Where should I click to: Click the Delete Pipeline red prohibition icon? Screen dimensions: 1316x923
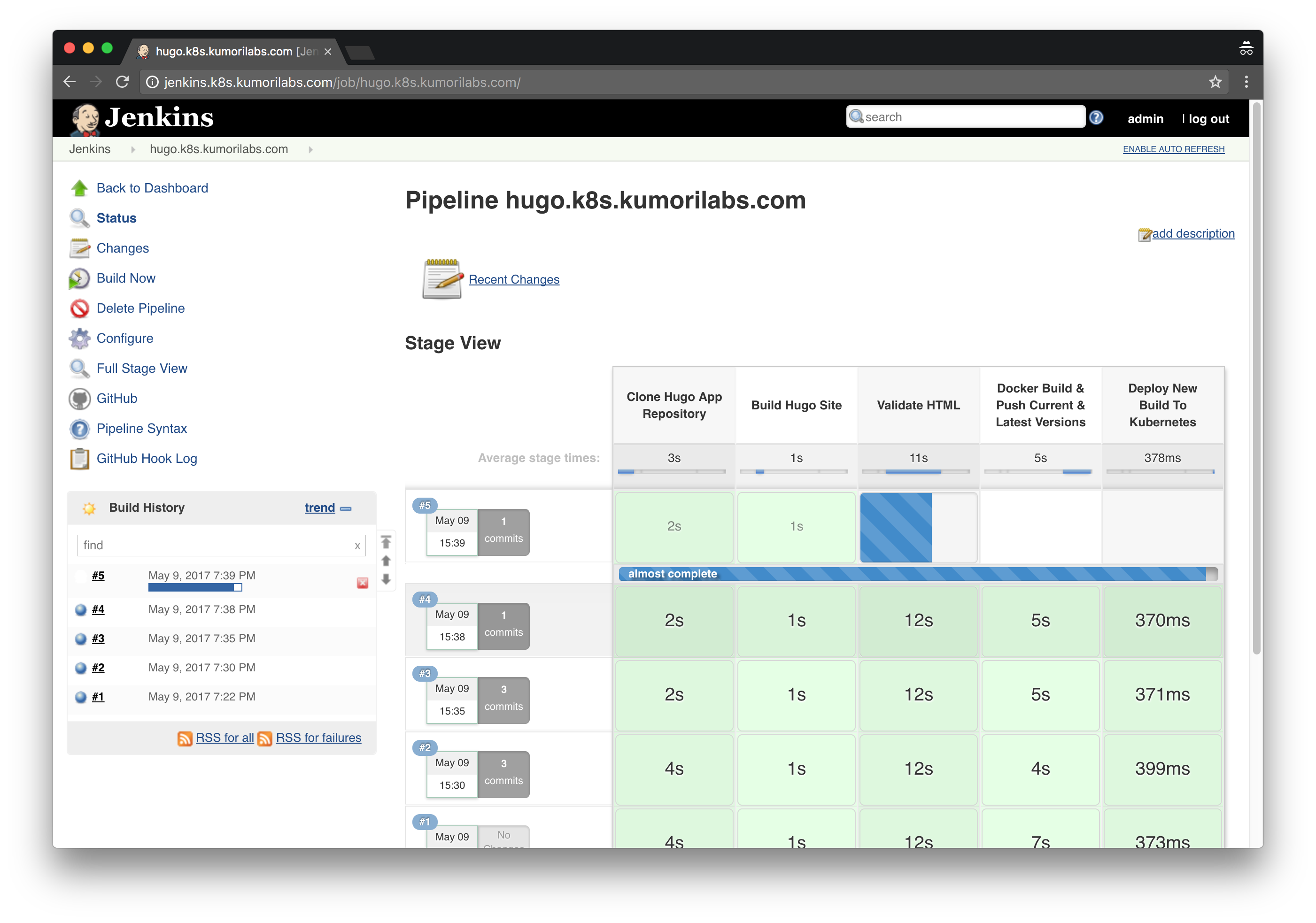click(80, 308)
